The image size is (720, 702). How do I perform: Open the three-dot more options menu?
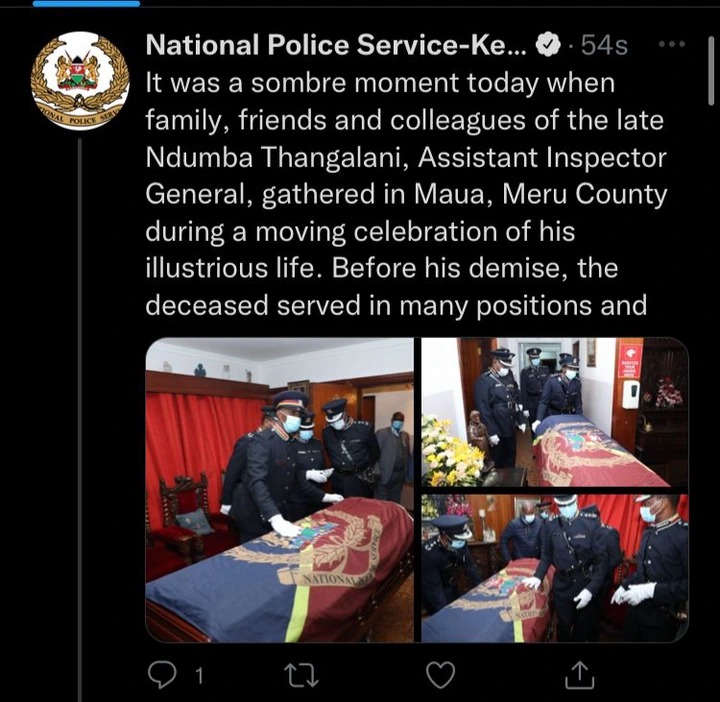[x=672, y=45]
